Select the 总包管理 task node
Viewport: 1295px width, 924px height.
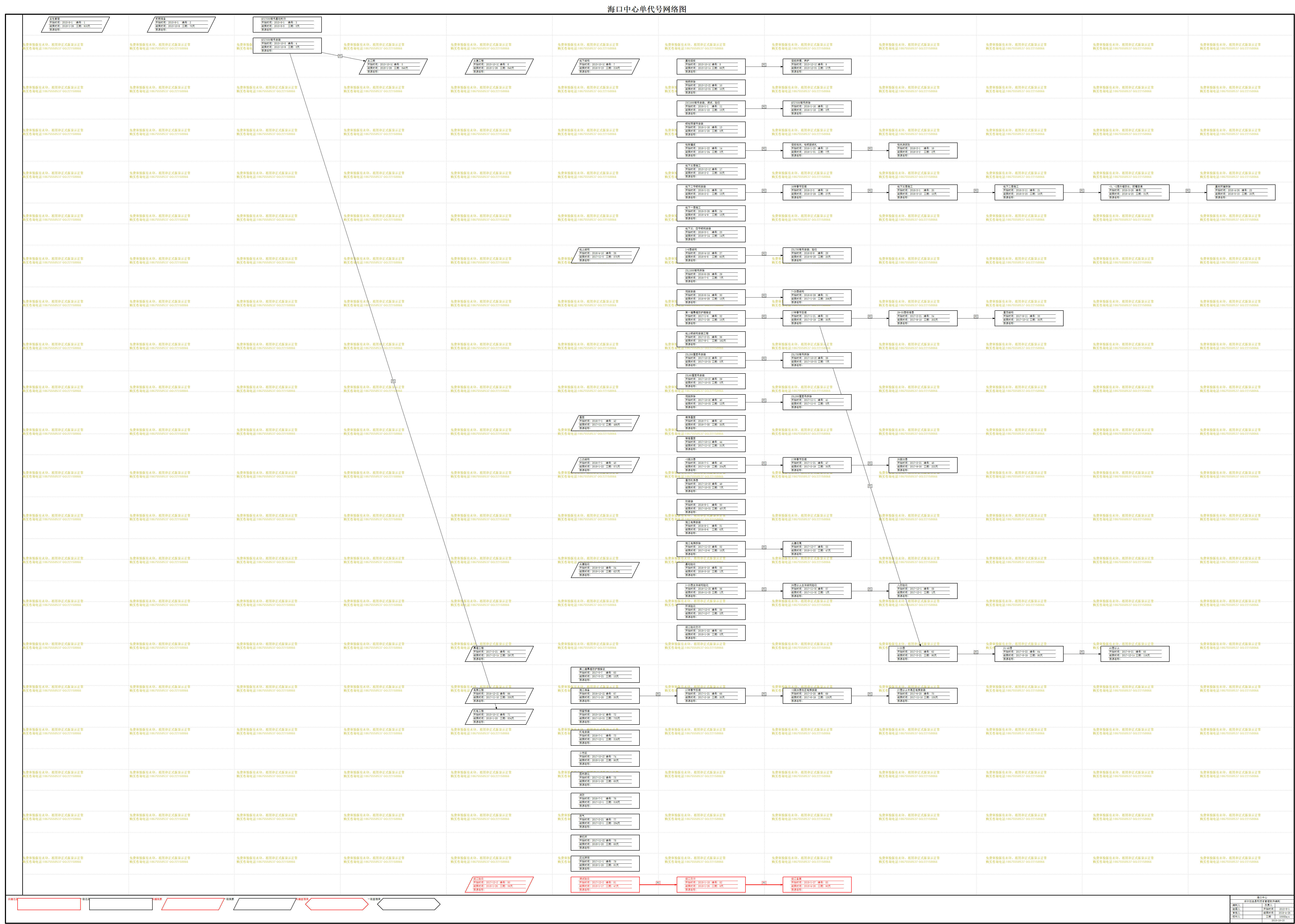(75, 24)
